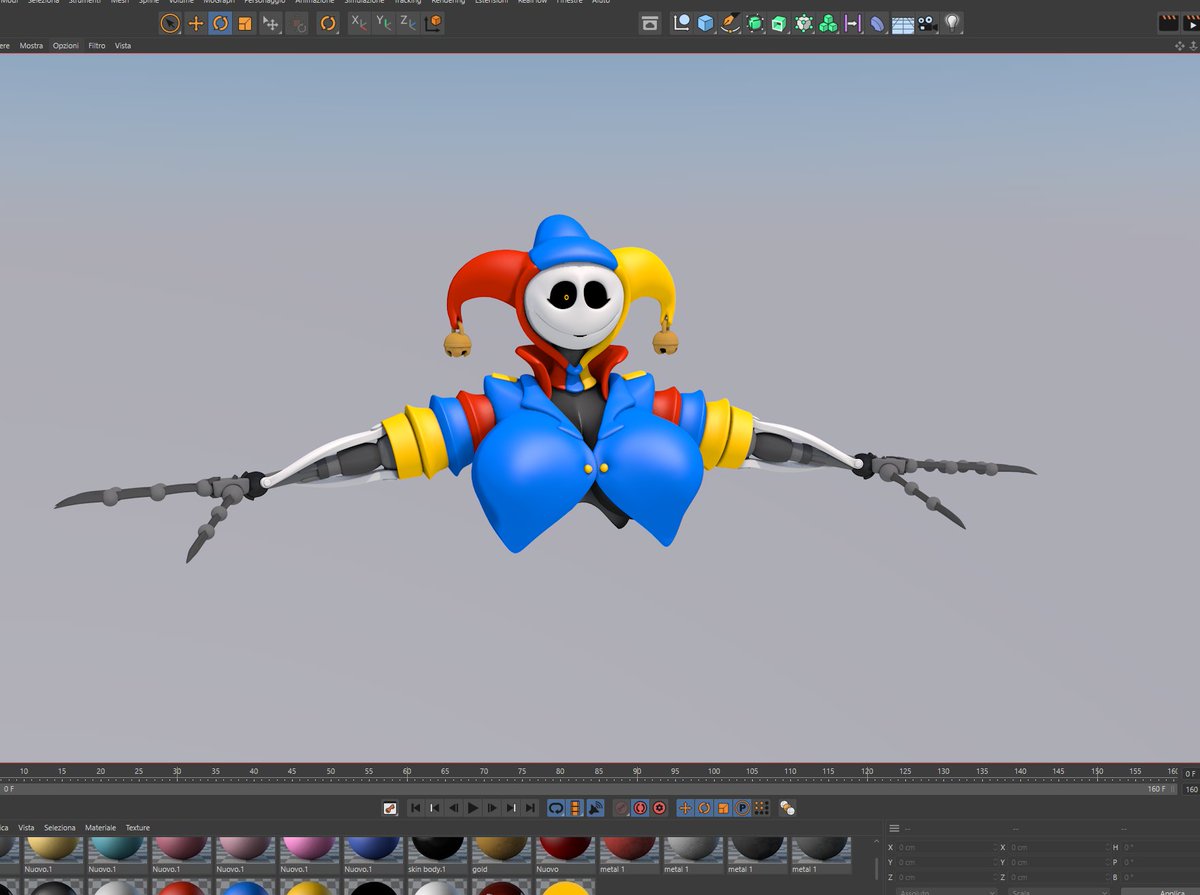
Task: Select the magenta Nuovo.1 material
Action: [x=309, y=856]
